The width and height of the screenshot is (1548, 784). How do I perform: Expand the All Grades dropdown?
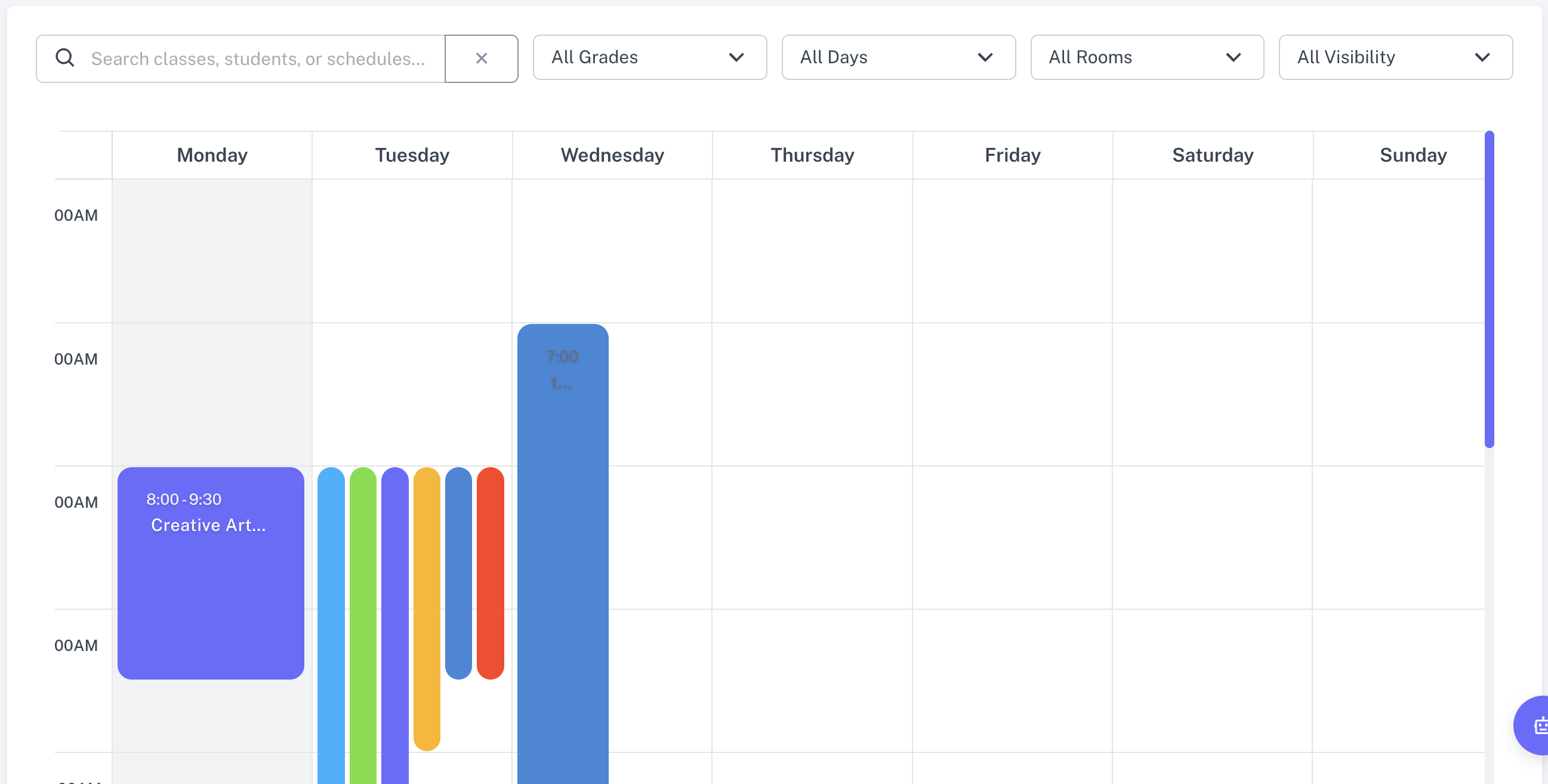649,57
